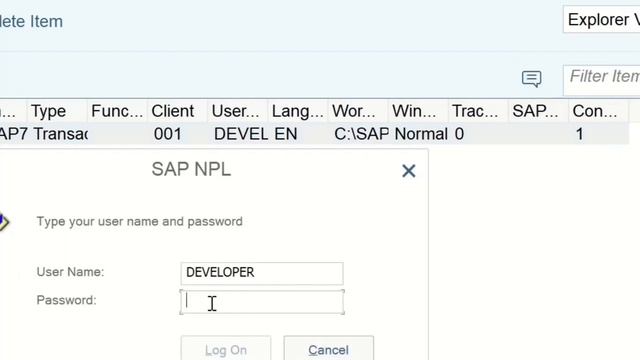Cancel the SAP NPL logon

[x=329, y=349]
